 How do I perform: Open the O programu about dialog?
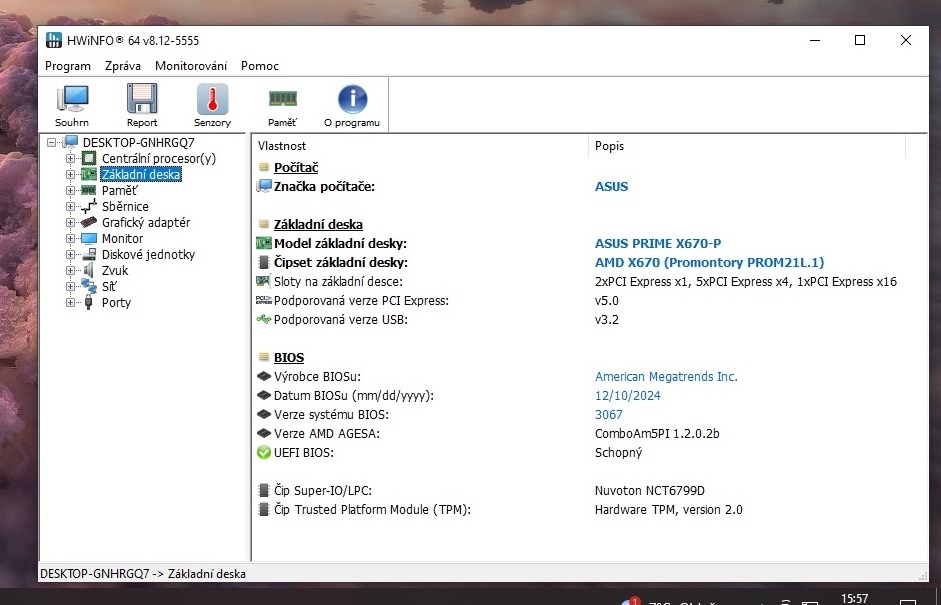click(x=351, y=103)
